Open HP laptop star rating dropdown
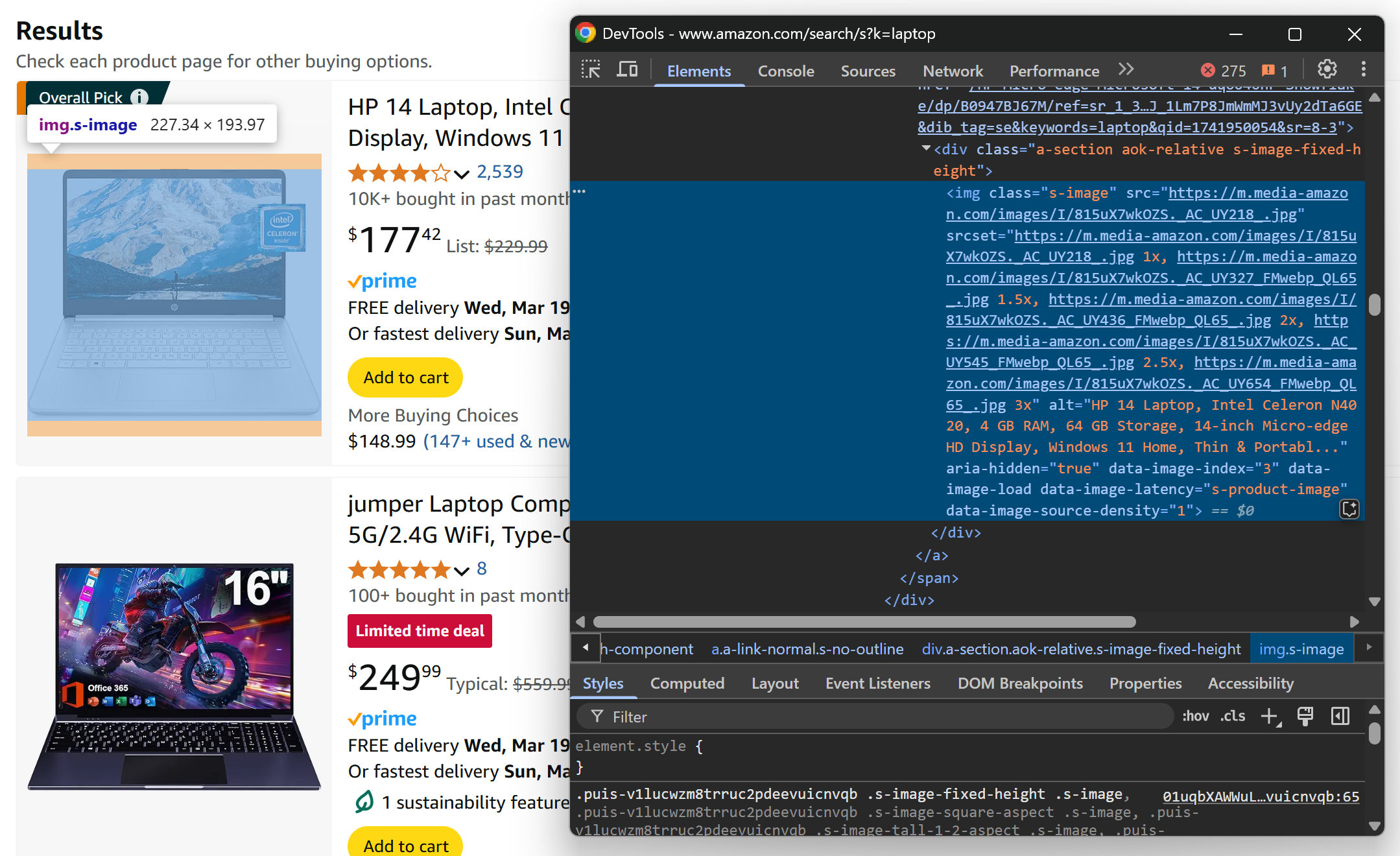 click(461, 174)
